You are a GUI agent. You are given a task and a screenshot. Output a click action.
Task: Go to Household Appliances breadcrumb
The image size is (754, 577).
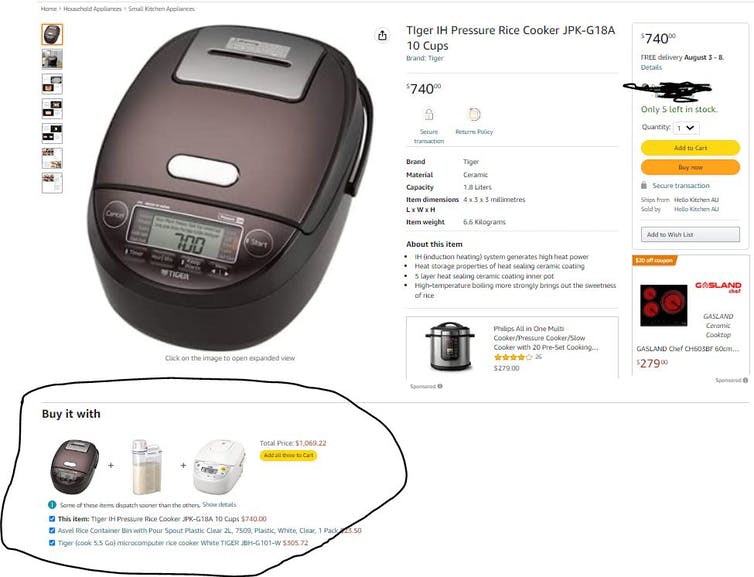pyautogui.click(x=92, y=9)
